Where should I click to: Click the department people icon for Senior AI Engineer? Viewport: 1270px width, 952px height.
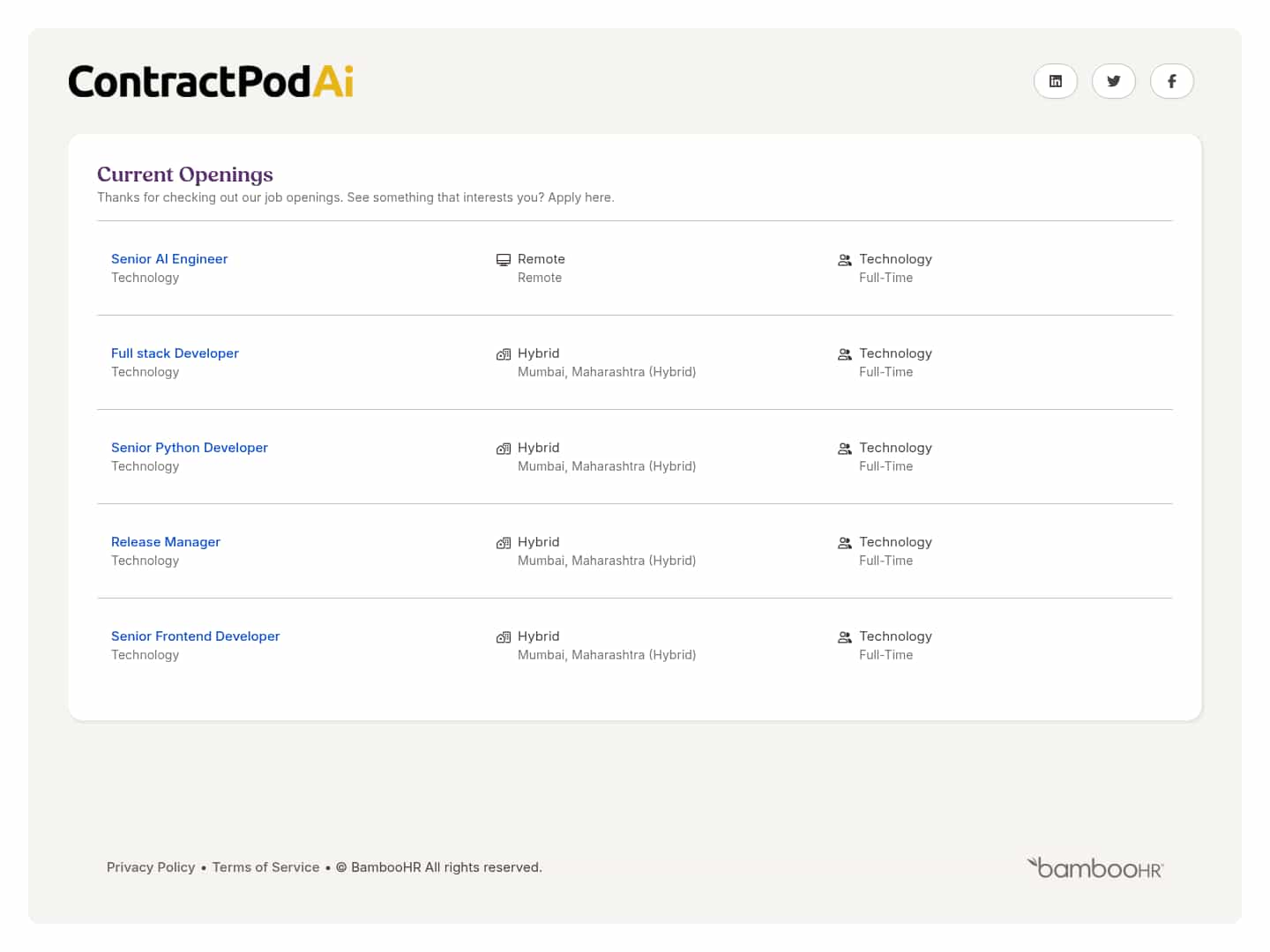coord(845,260)
